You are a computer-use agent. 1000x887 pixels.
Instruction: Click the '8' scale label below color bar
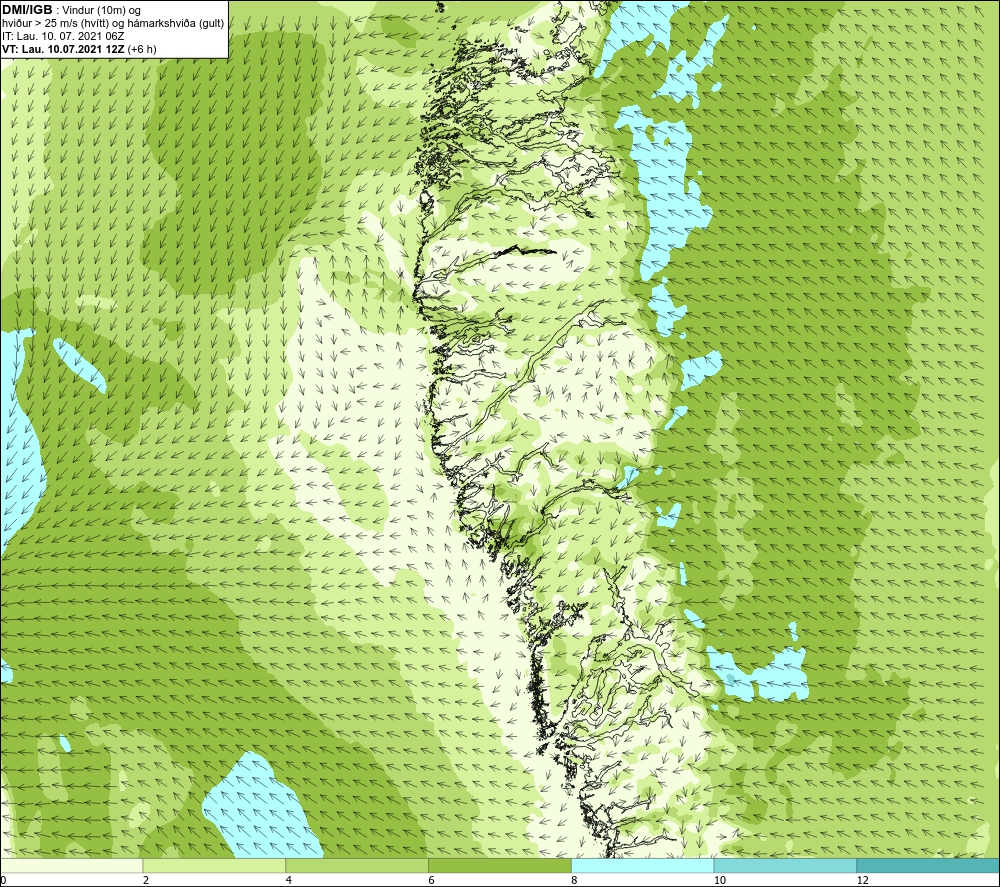point(575,881)
